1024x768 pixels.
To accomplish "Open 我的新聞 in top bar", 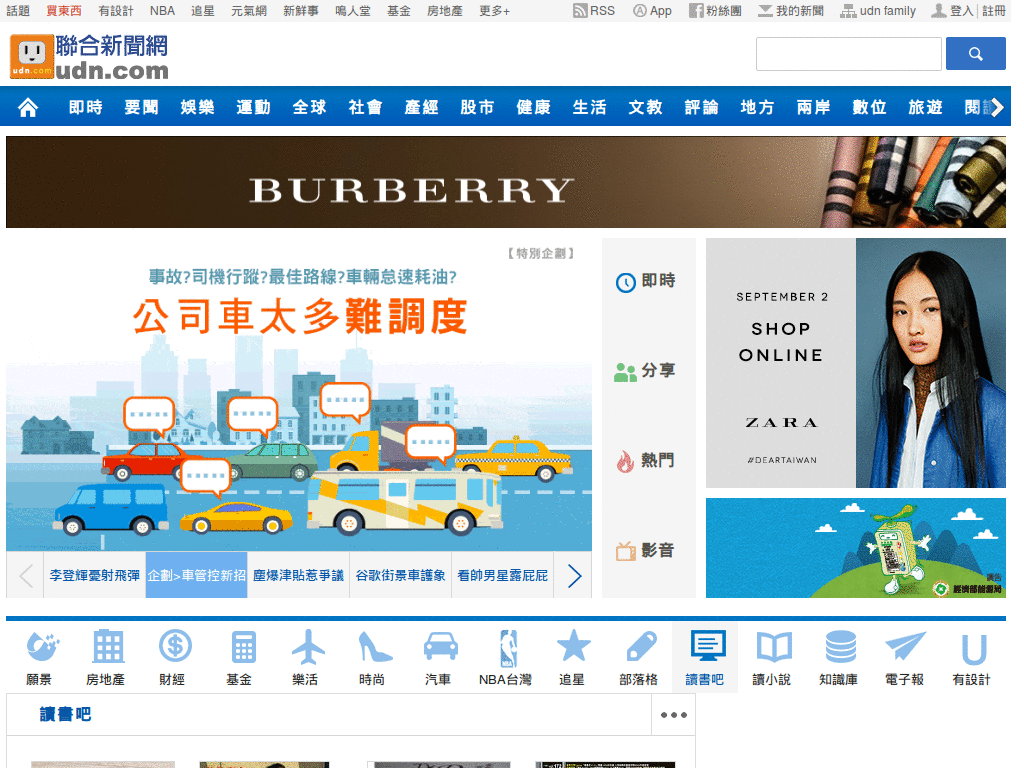I will pos(791,10).
